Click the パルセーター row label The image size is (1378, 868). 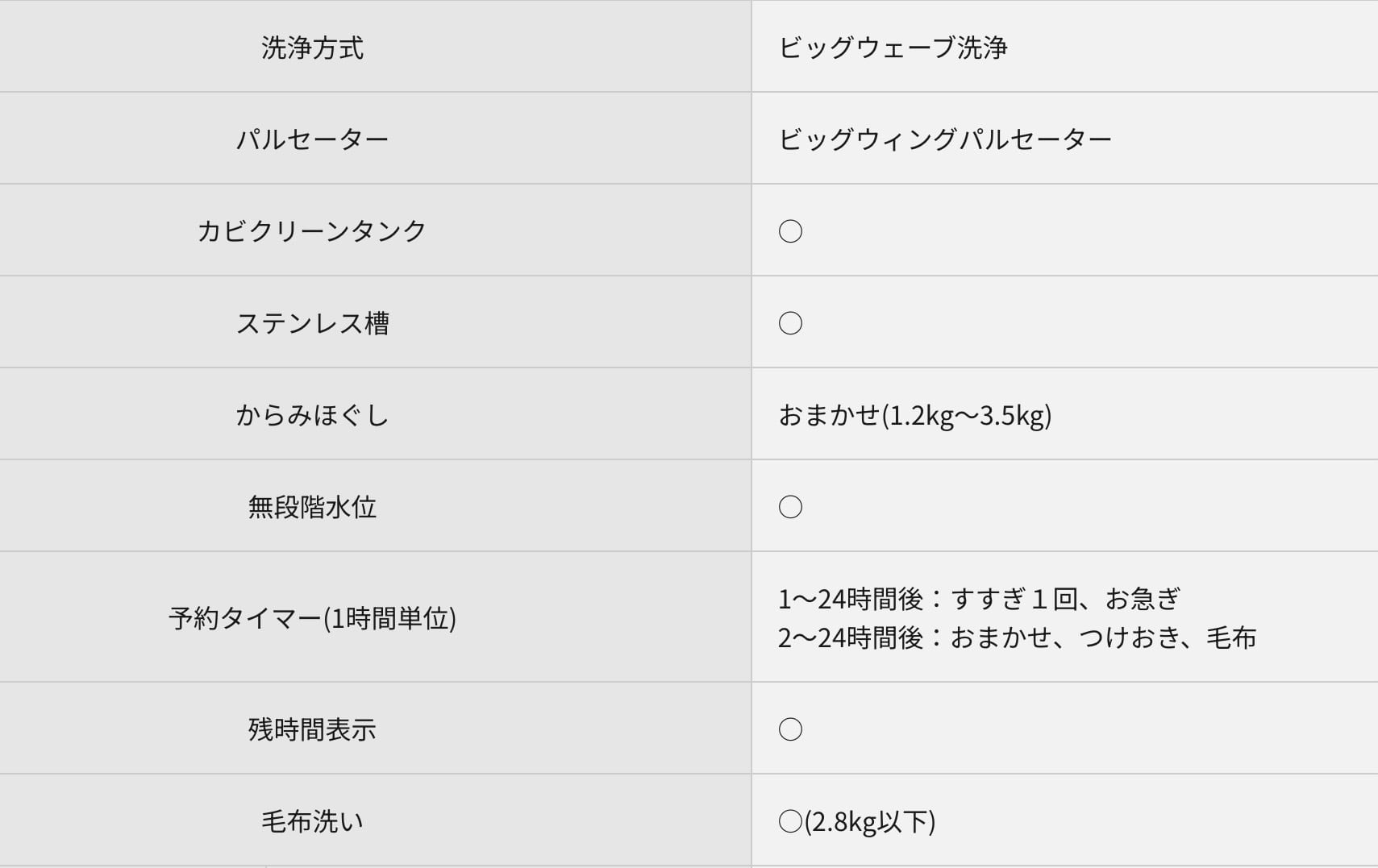[x=312, y=139]
